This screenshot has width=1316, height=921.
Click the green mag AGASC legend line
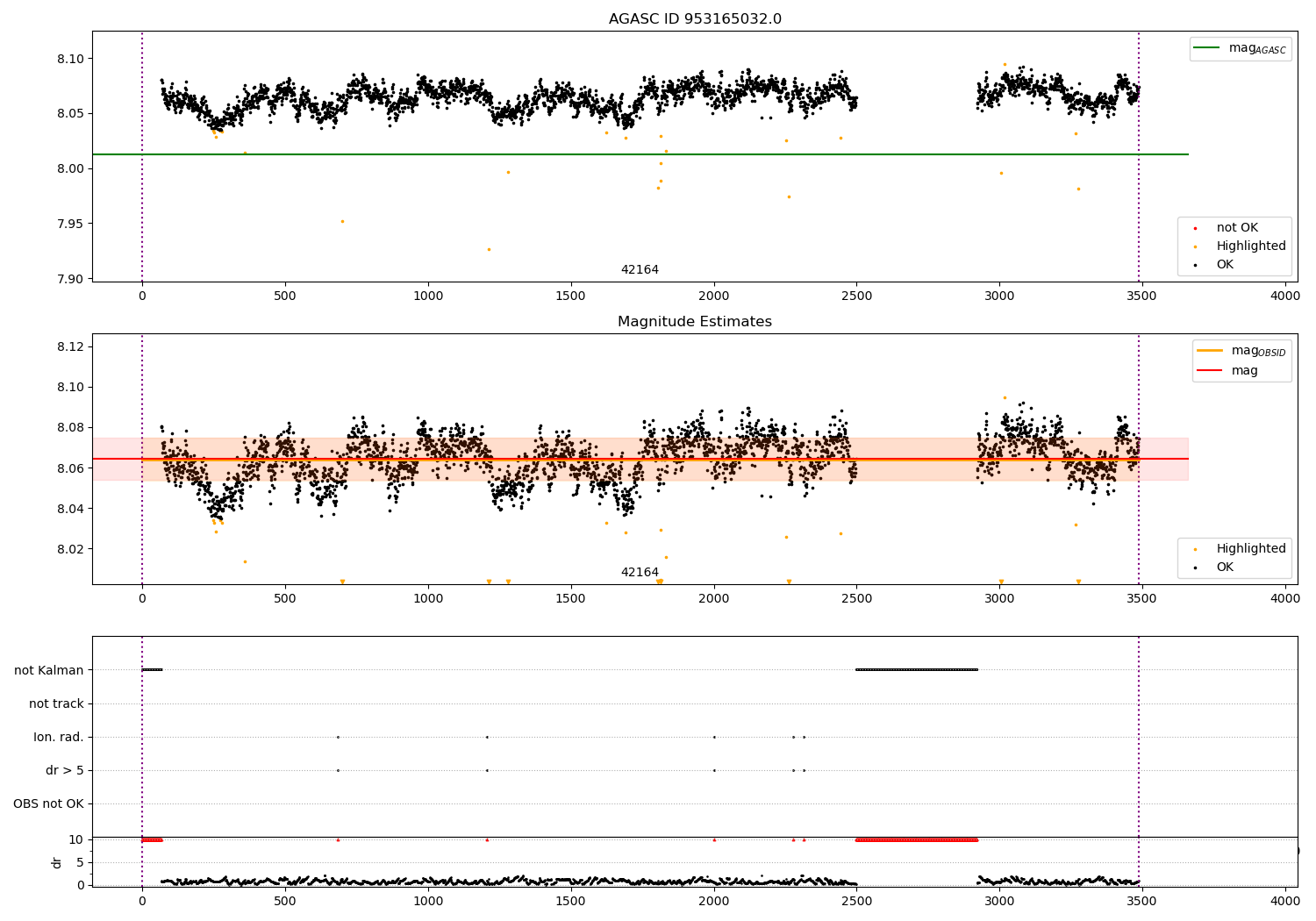(1207, 48)
